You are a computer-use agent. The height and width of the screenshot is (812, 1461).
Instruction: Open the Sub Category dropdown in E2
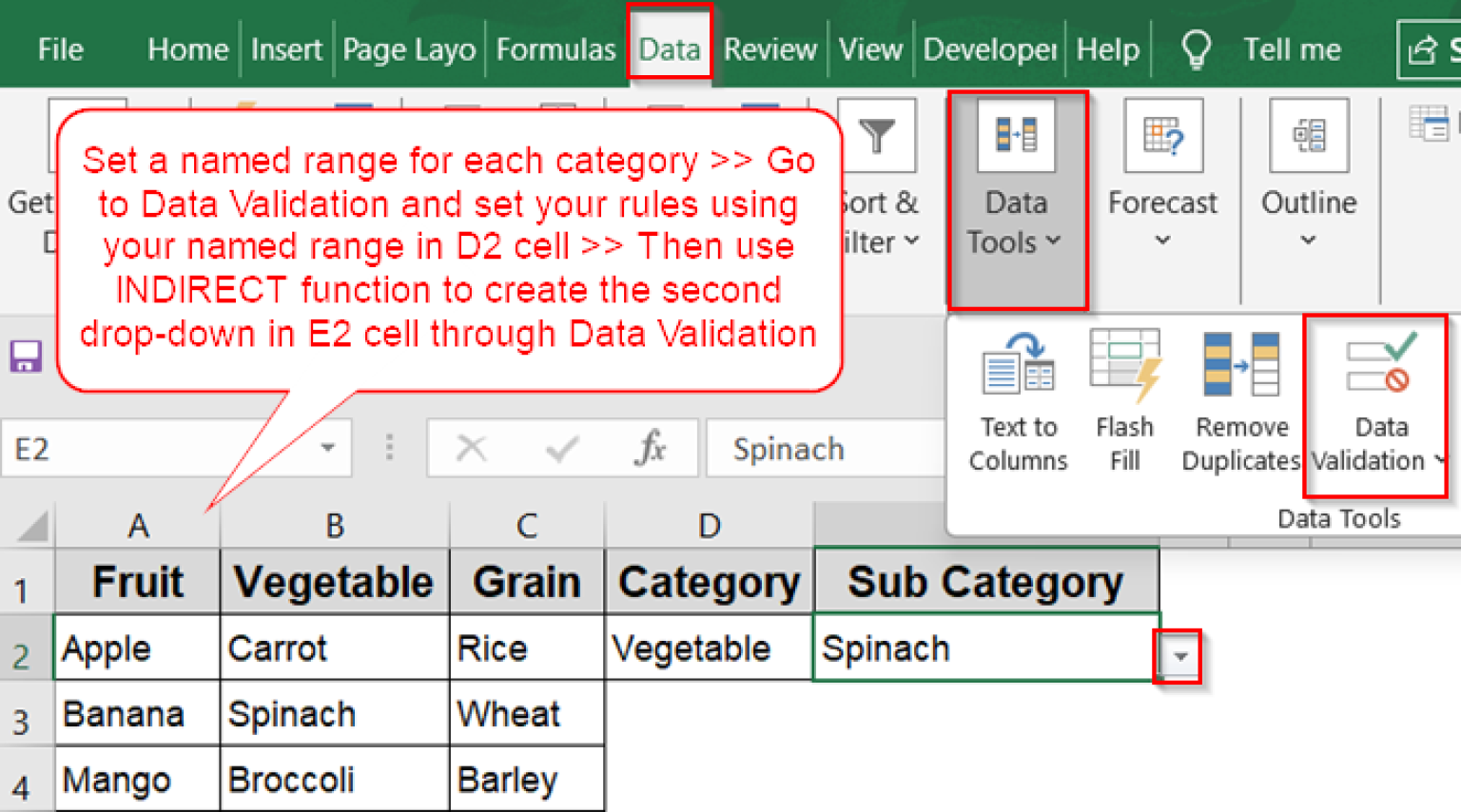(1181, 656)
